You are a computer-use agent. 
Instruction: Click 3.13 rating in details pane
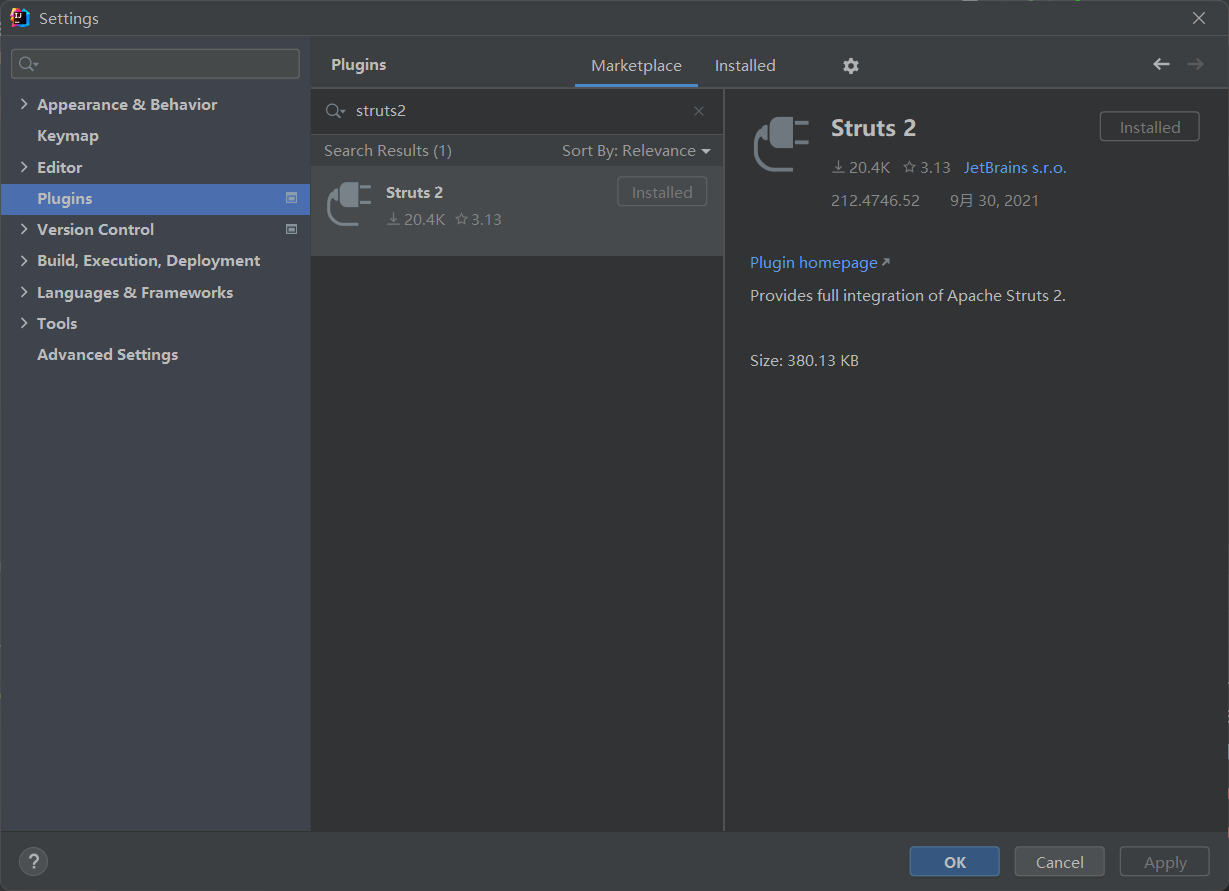click(x=926, y=168)
